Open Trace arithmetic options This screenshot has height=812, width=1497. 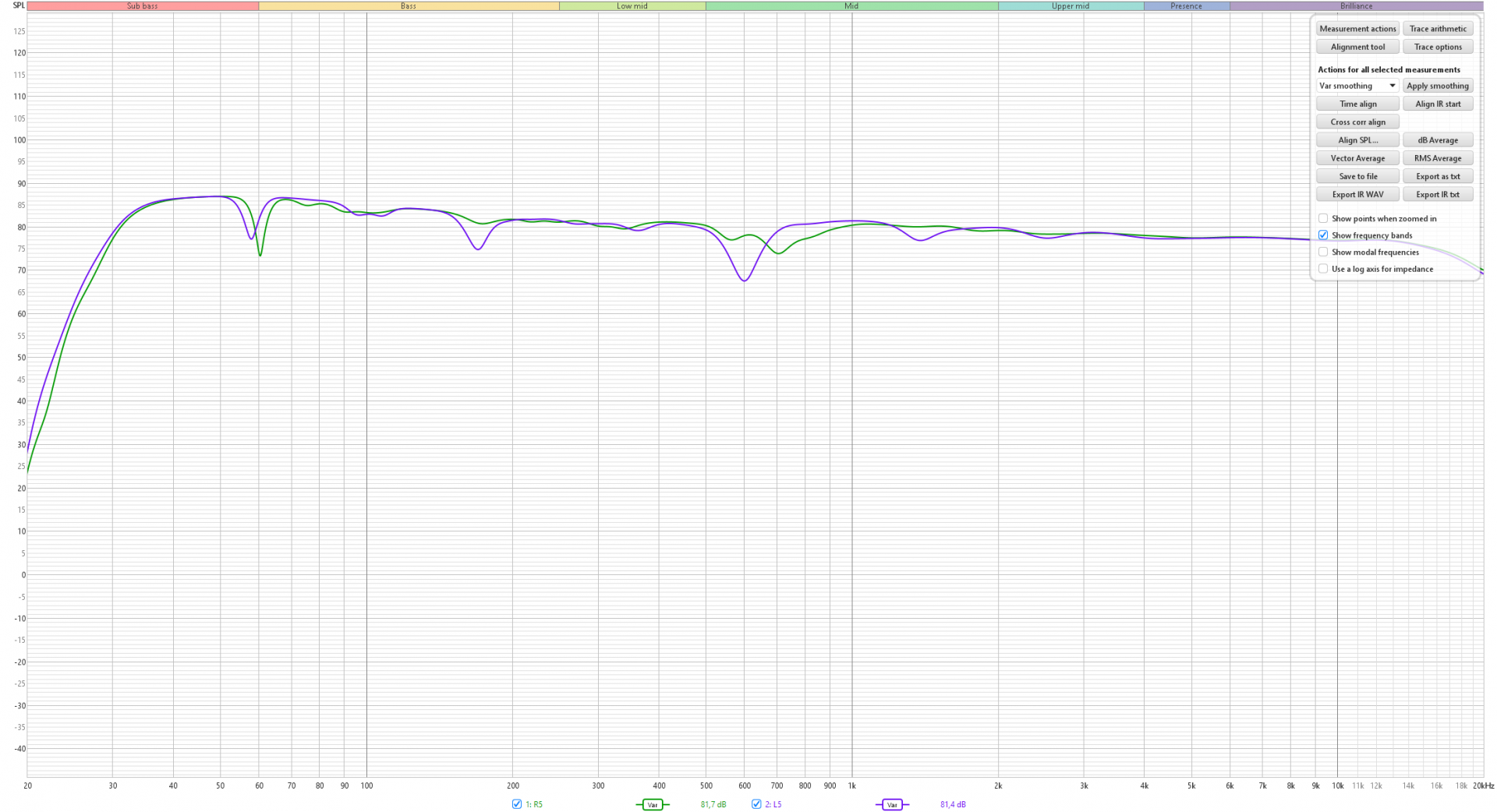pos(1438,29)
